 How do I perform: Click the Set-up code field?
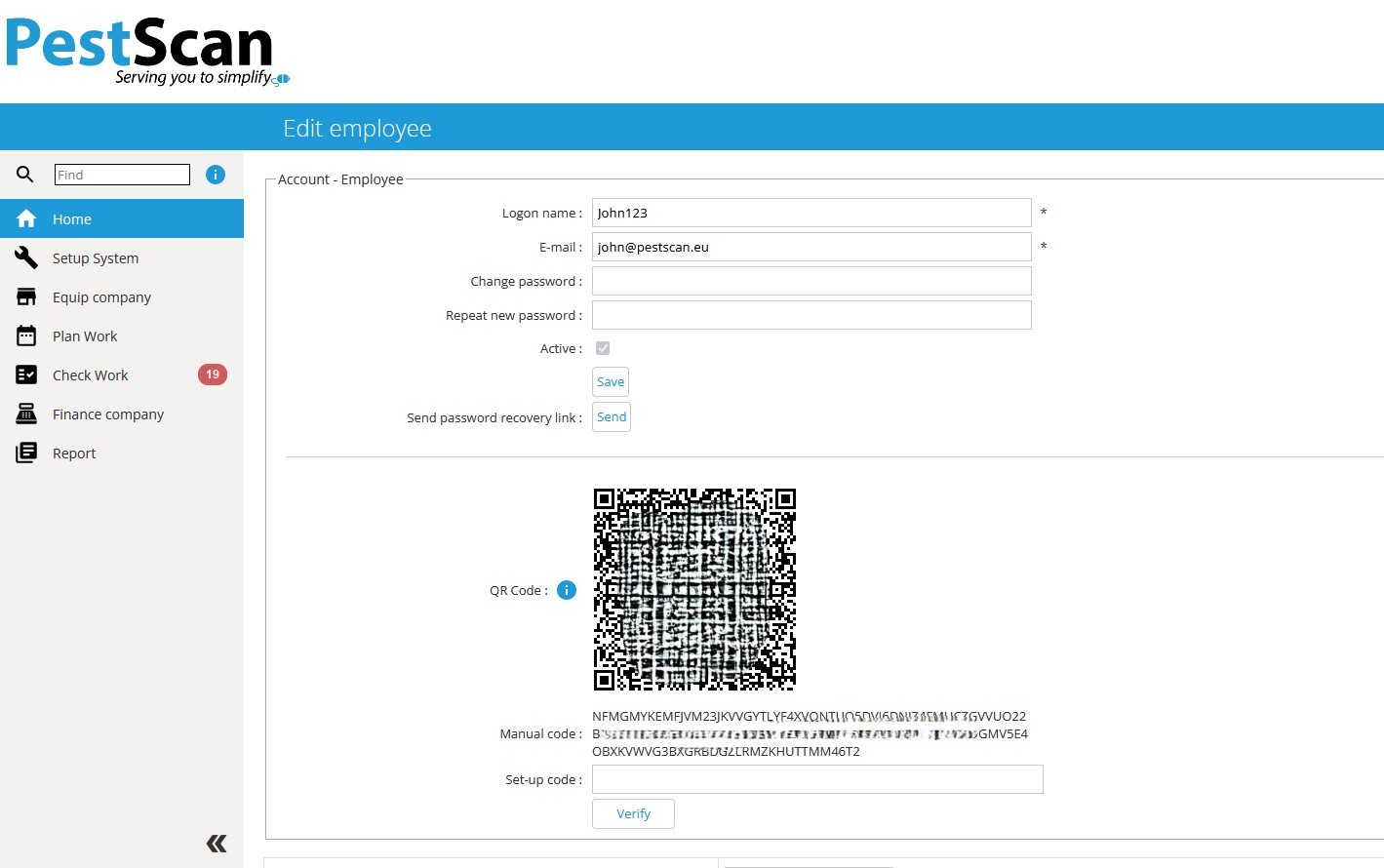[x=817, y=779]
